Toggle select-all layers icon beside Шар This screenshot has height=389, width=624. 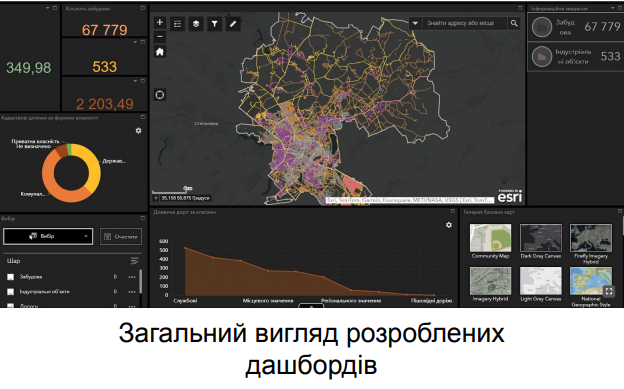[134, 261]
